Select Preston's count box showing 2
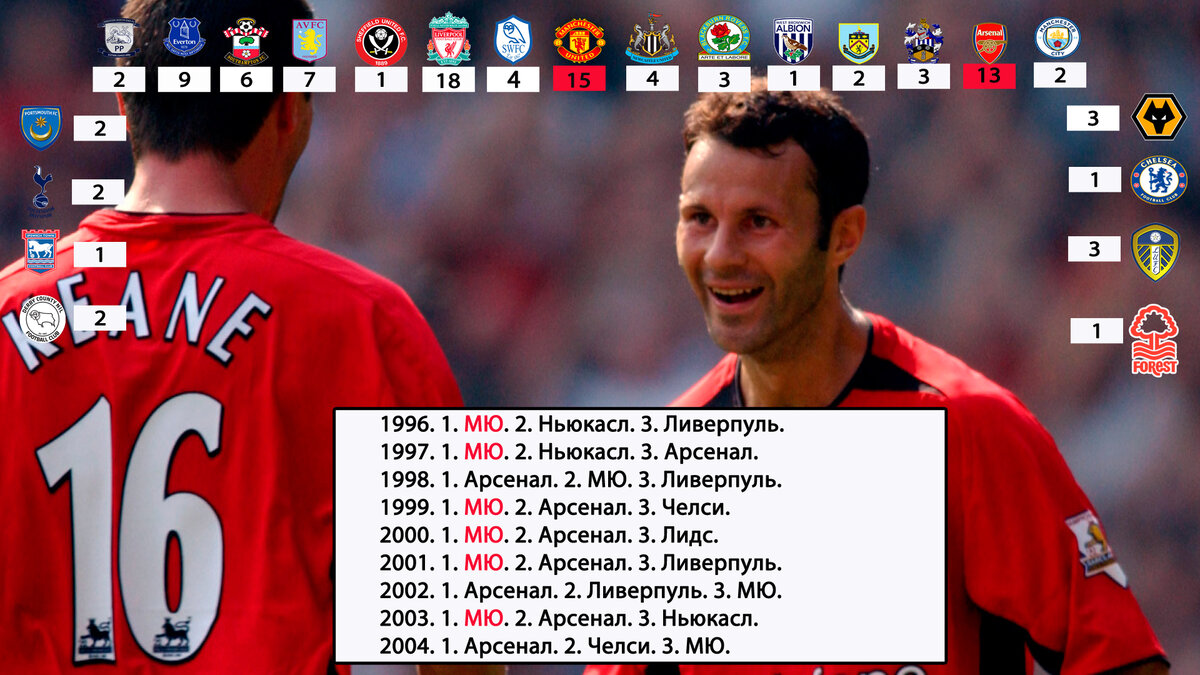This screenshot has width=1200, height=675. pyautogui.click(x=119, y=79)
